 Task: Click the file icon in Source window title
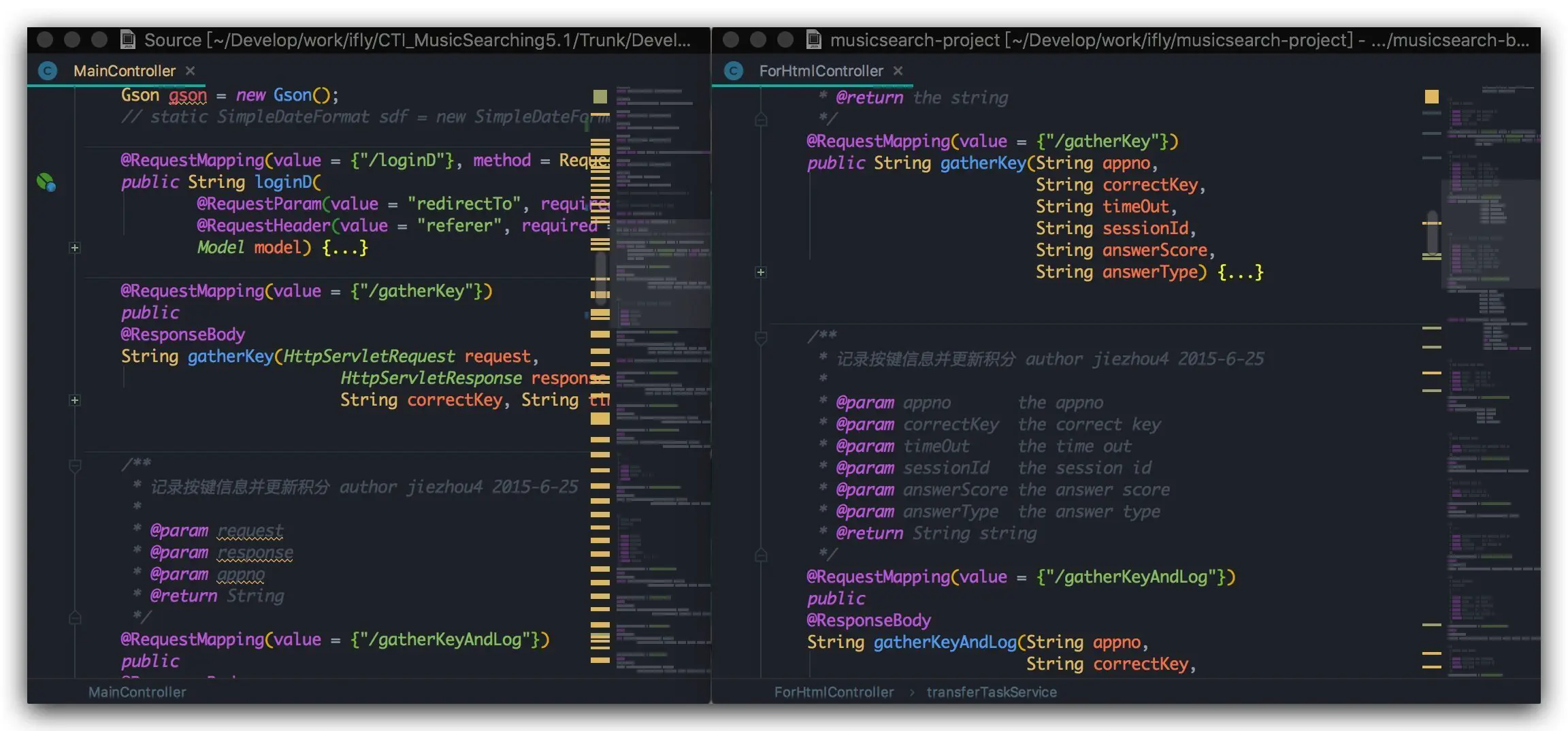point(127,39)
